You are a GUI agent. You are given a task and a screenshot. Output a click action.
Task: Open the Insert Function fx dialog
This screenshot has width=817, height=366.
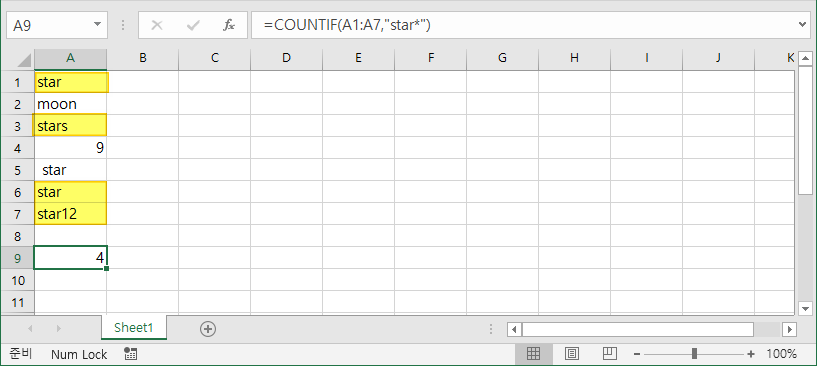[x=229, y=25]
